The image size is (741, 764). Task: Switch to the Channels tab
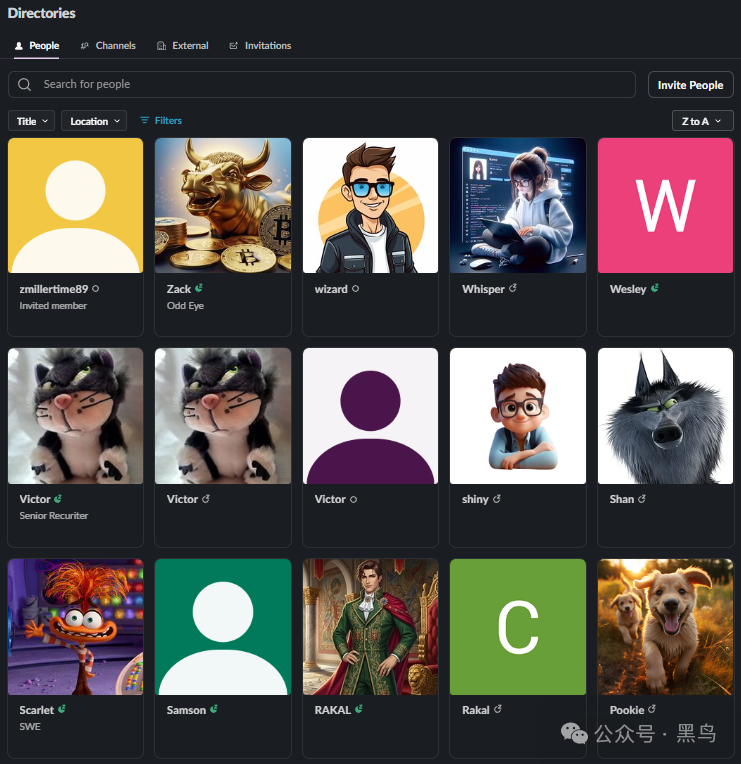(108, 45)
